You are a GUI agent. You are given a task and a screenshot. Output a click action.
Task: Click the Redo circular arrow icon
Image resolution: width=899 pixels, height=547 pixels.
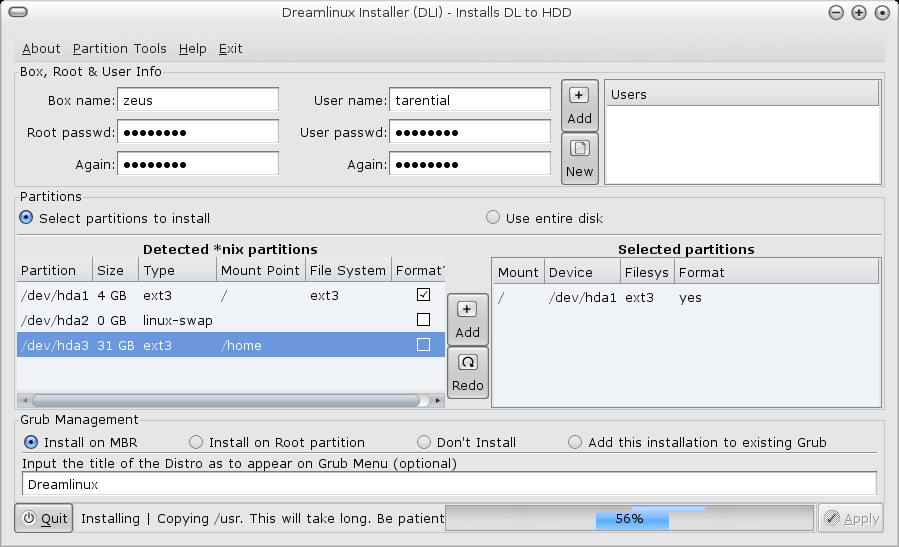[x=467, y=362]
